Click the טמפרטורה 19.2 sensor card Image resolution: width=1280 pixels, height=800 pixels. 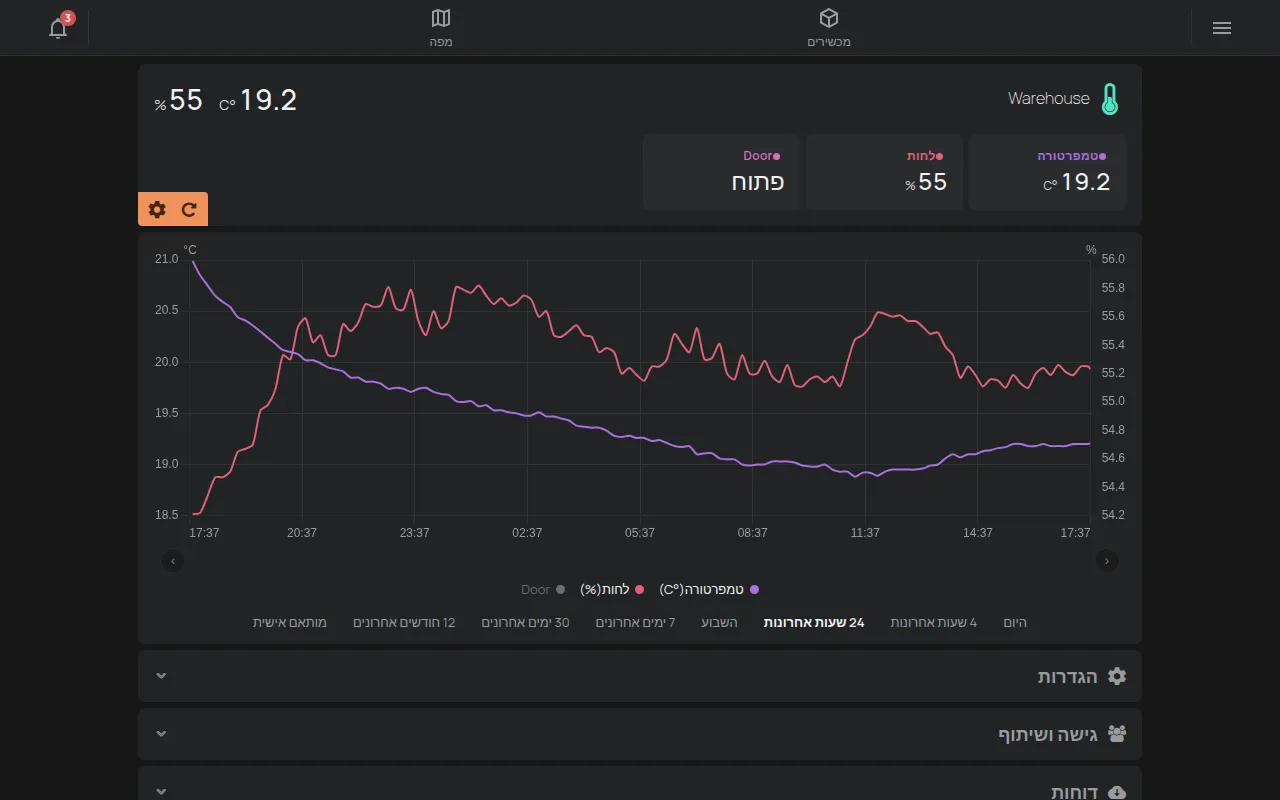pyautogui.click(x=1047, y=172)
